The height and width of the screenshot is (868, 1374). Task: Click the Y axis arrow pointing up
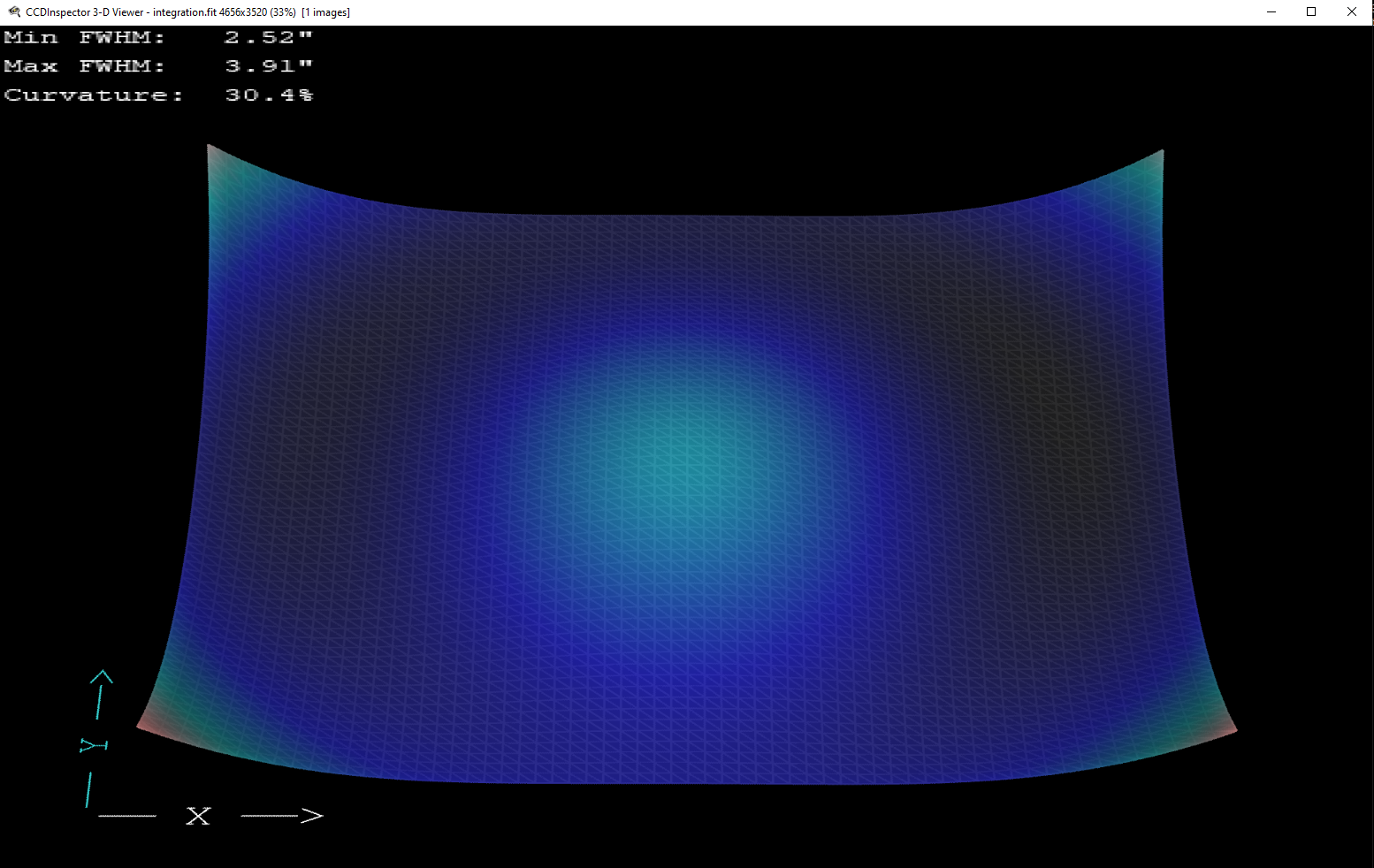(101, 695)
